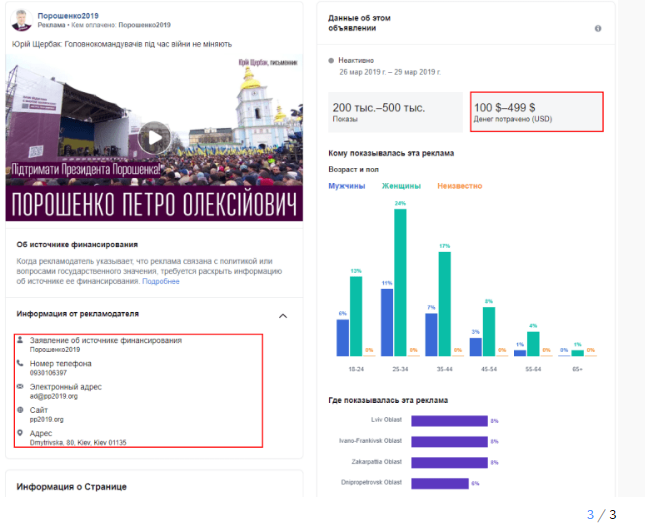645x524 pixels.
Task: Click the '200 тыс.–500 тыс.' impressions box
Action: (x=395, y=112)
